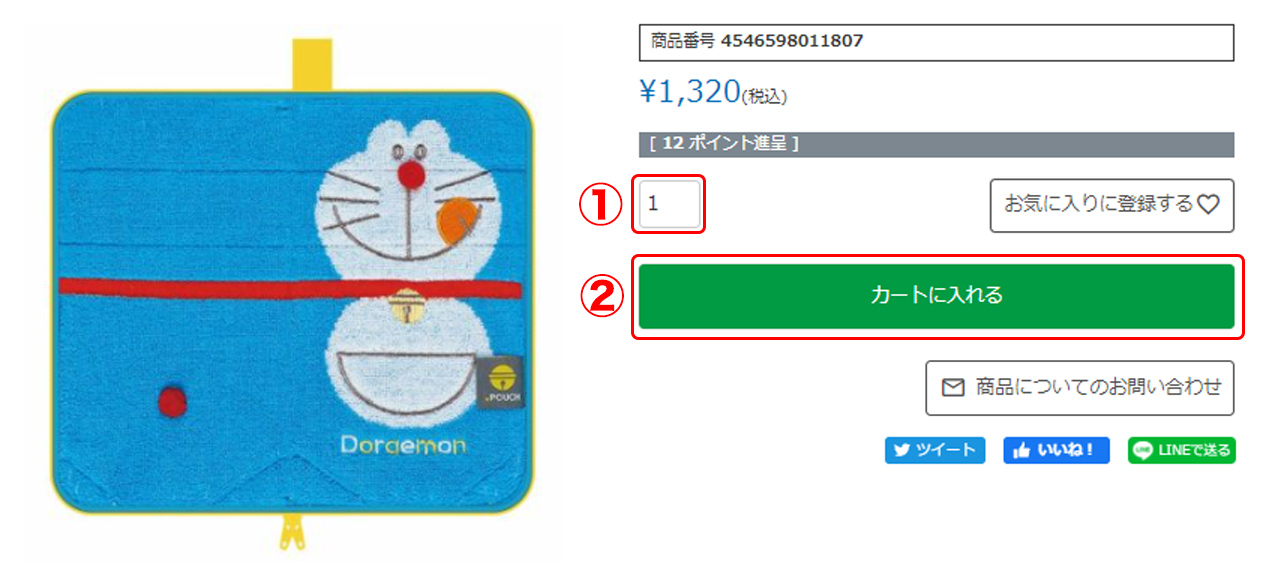
Task: Click the ¥1,320 price text
Action: [x=689, y=92]
